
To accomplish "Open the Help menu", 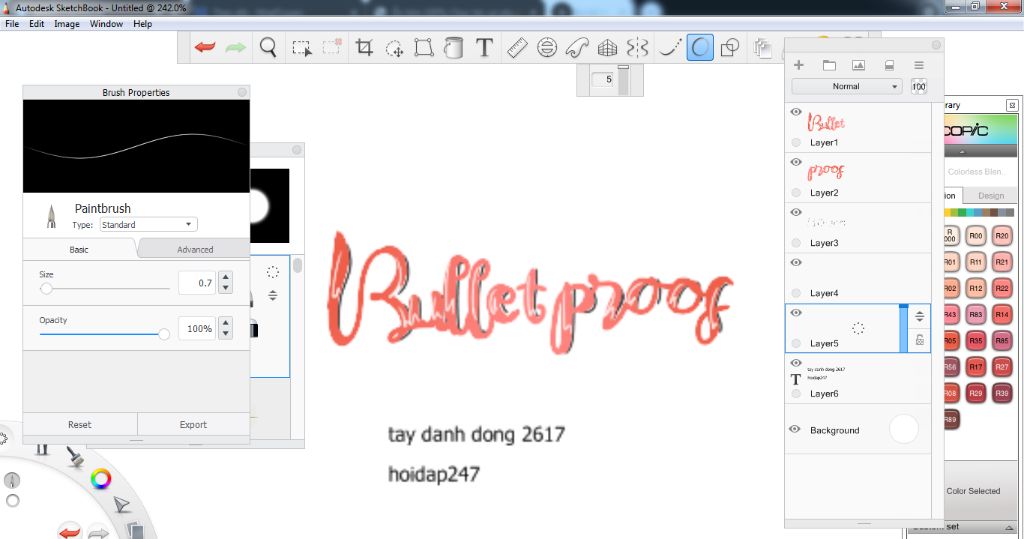I will (142, 24).
